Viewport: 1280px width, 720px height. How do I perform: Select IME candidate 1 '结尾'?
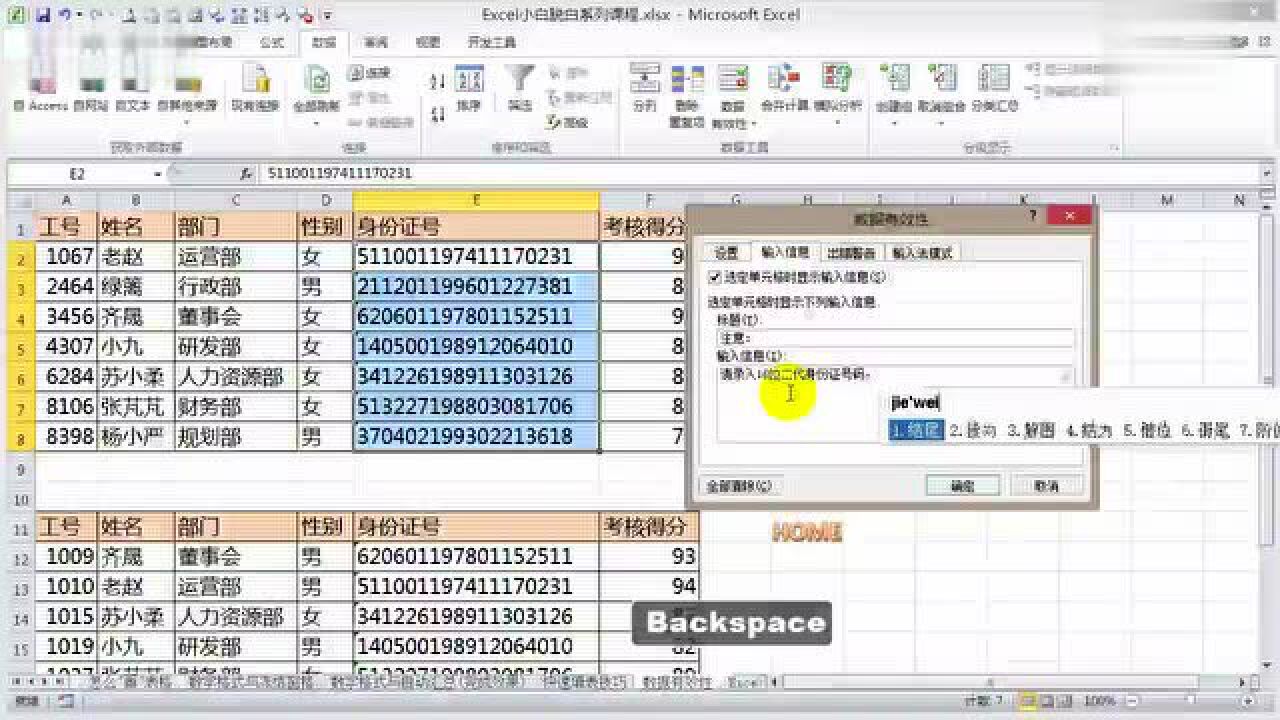pos(917,431)
